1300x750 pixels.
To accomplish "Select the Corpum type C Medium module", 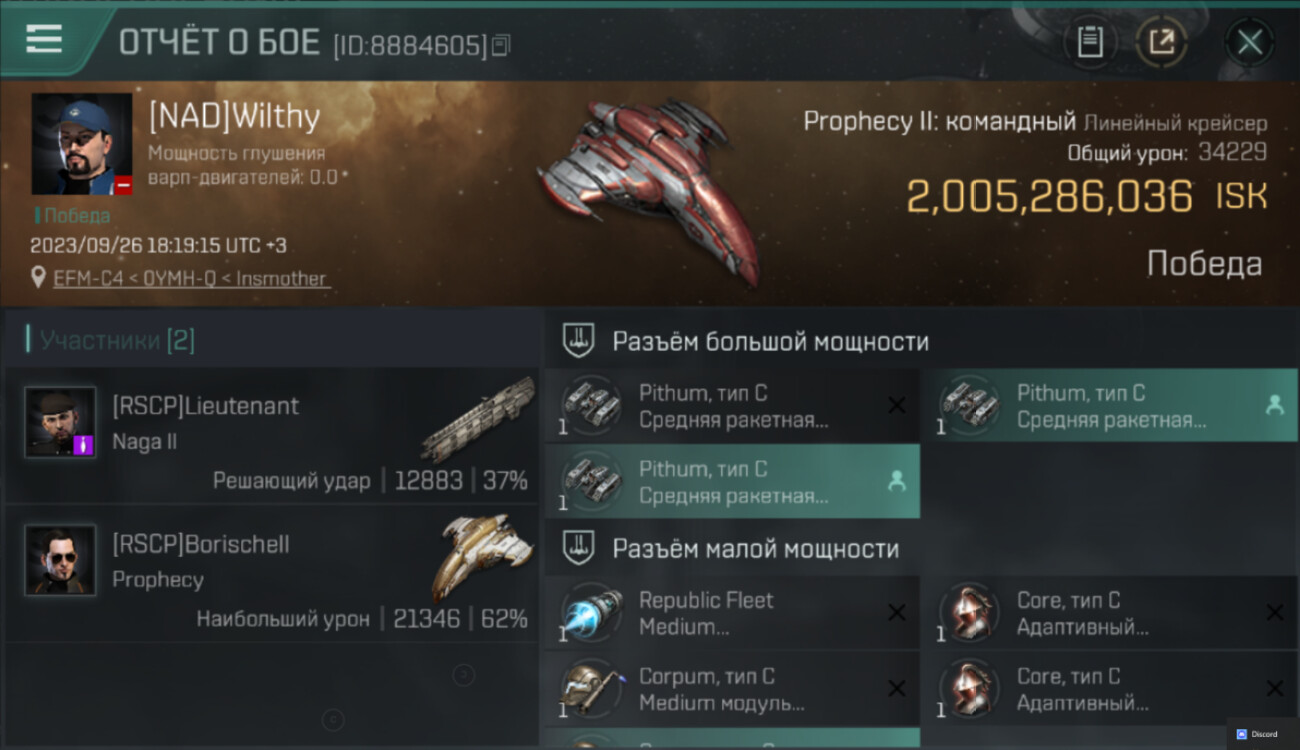I will tap(732, 688).
